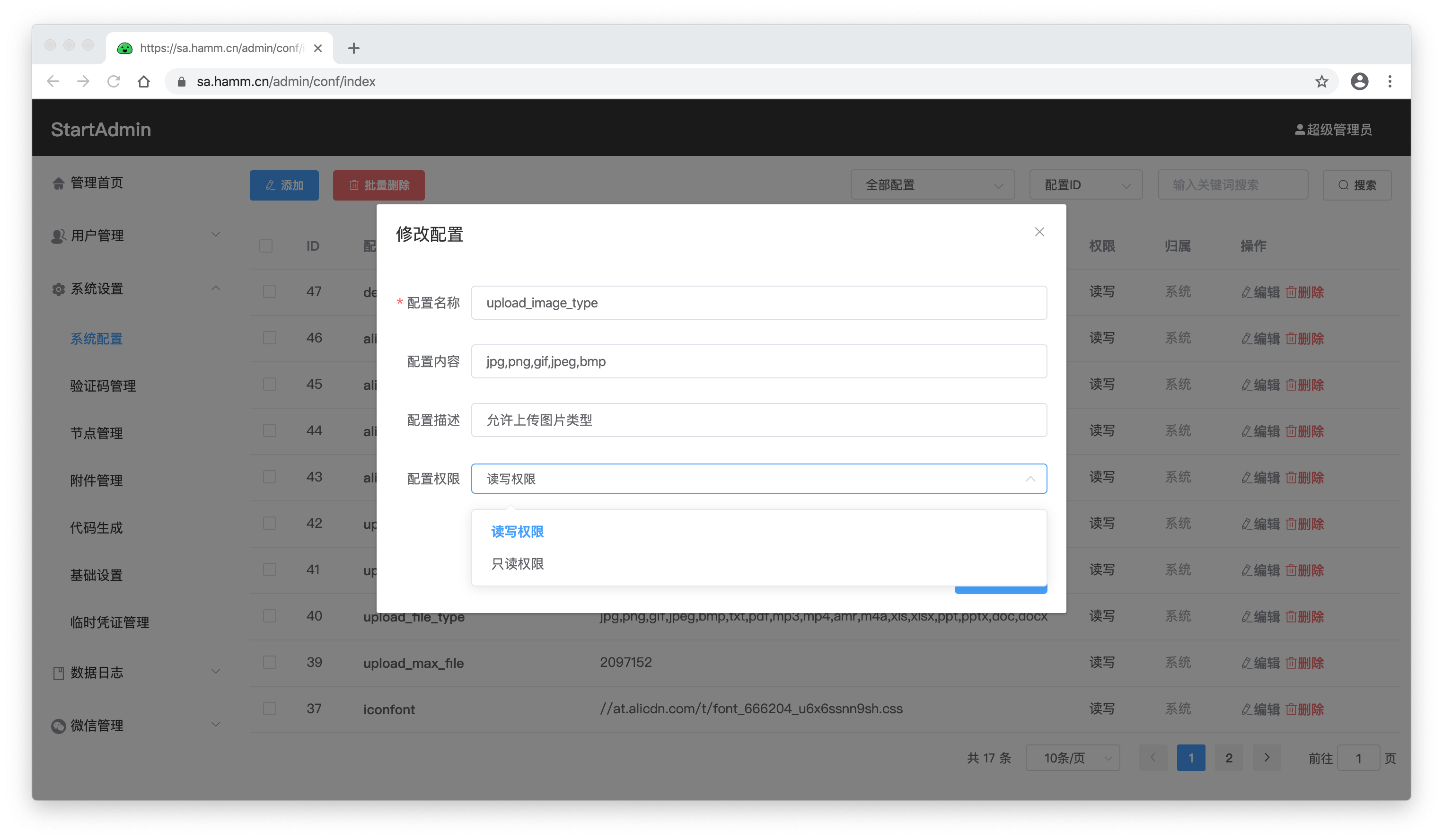1443x840 pixels.
Task: Check the row with ID 40
Action: (270, 616)
